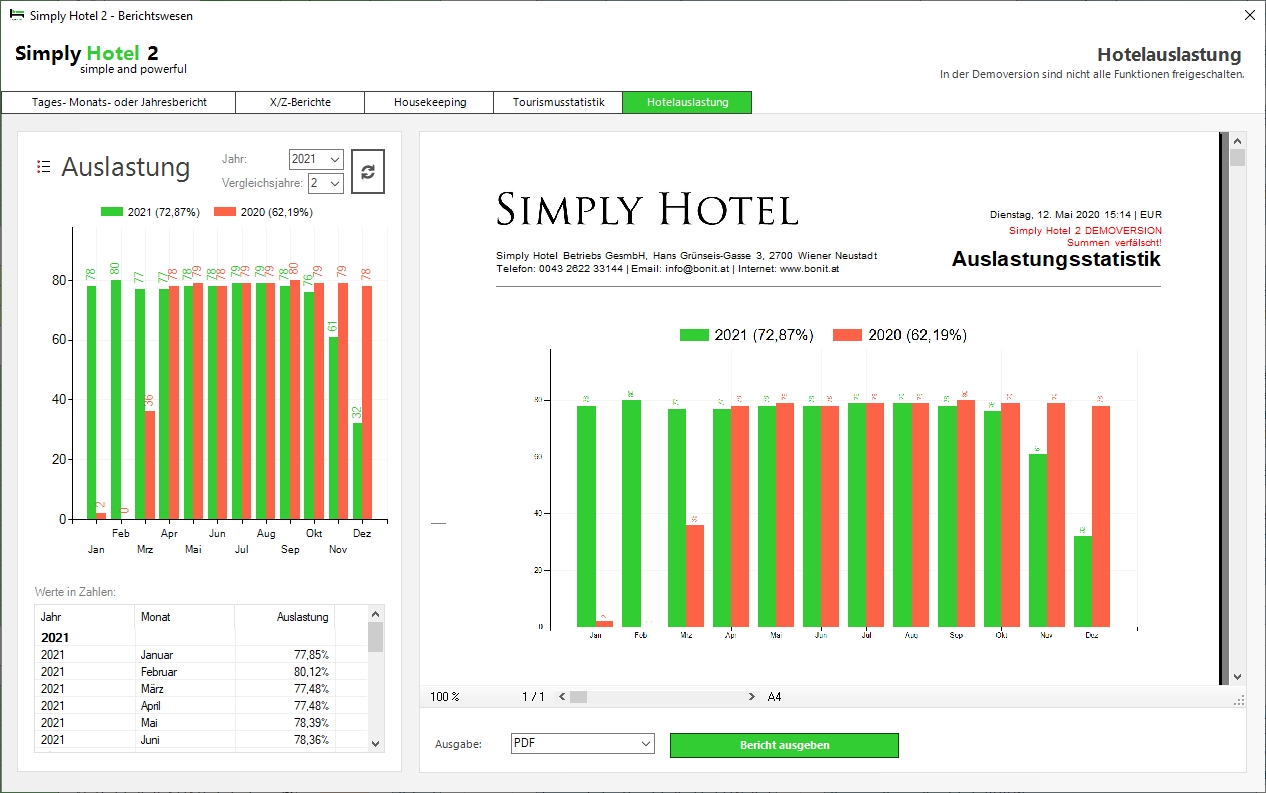
Task: Select the März row in the table
Action: click(x=201, y=689)
